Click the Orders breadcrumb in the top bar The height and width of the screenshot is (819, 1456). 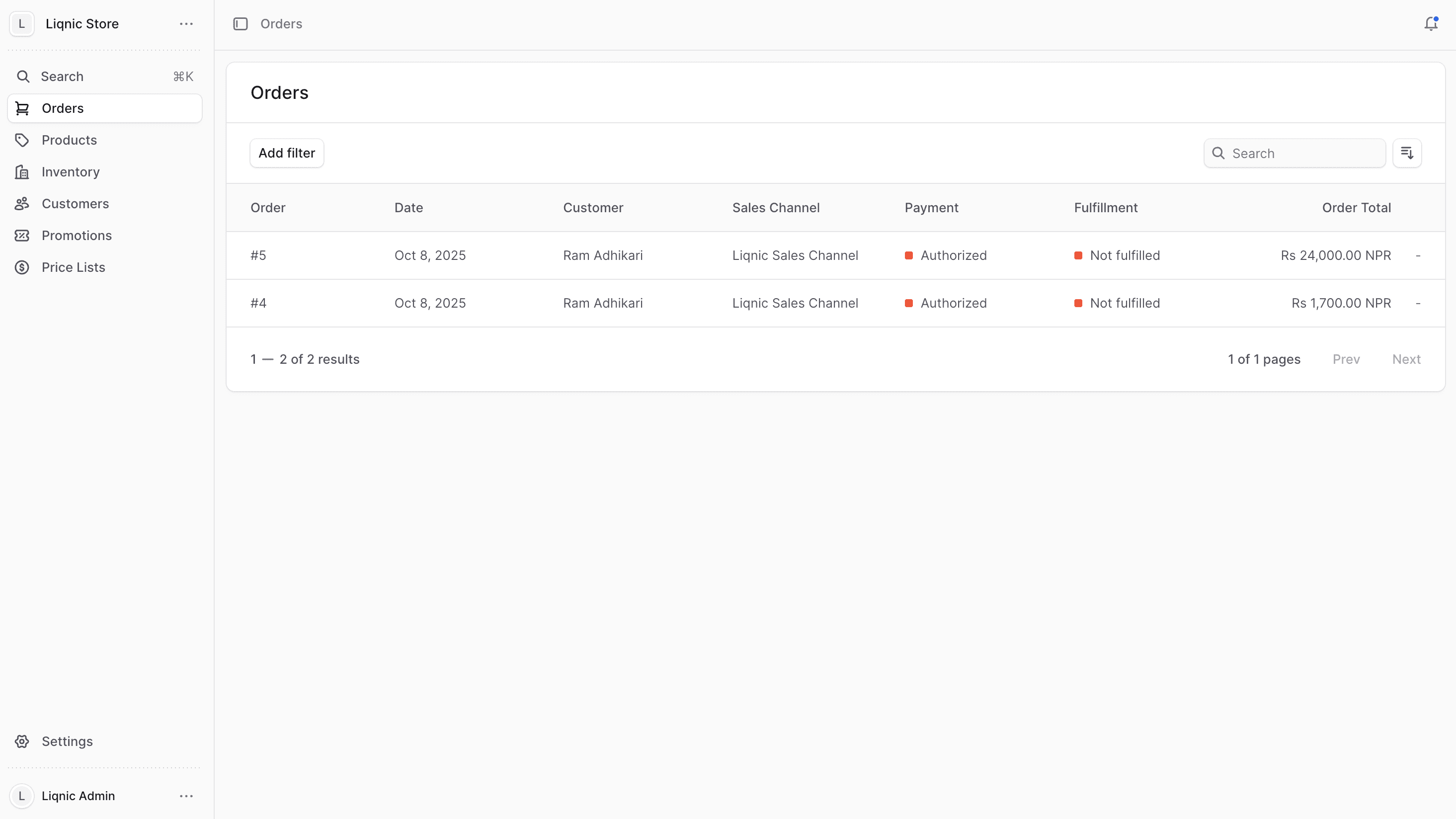[281, 24]
